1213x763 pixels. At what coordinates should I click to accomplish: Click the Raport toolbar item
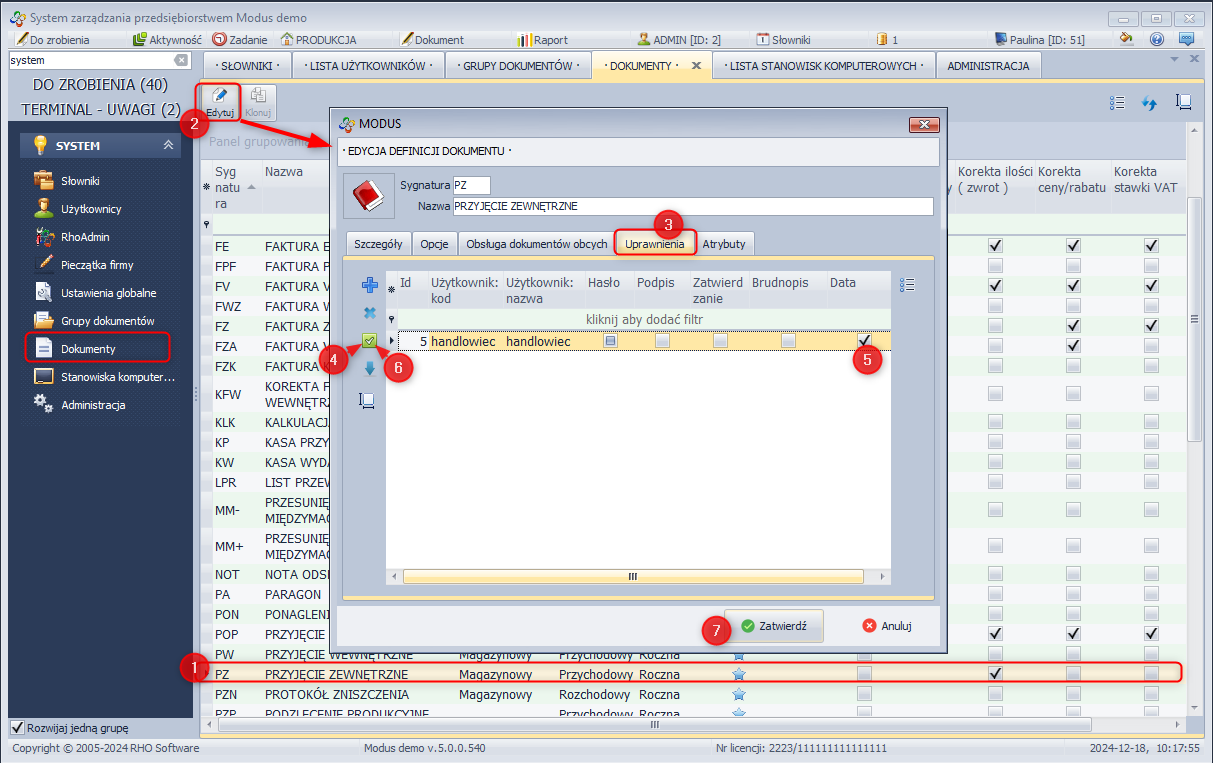click(x=543, y=40)
